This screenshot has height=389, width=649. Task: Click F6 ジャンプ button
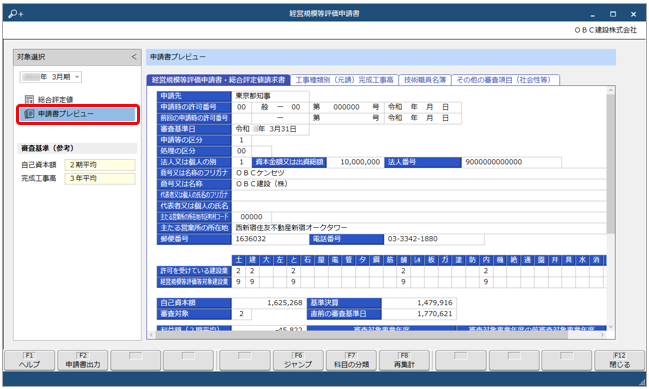[298, 360]
